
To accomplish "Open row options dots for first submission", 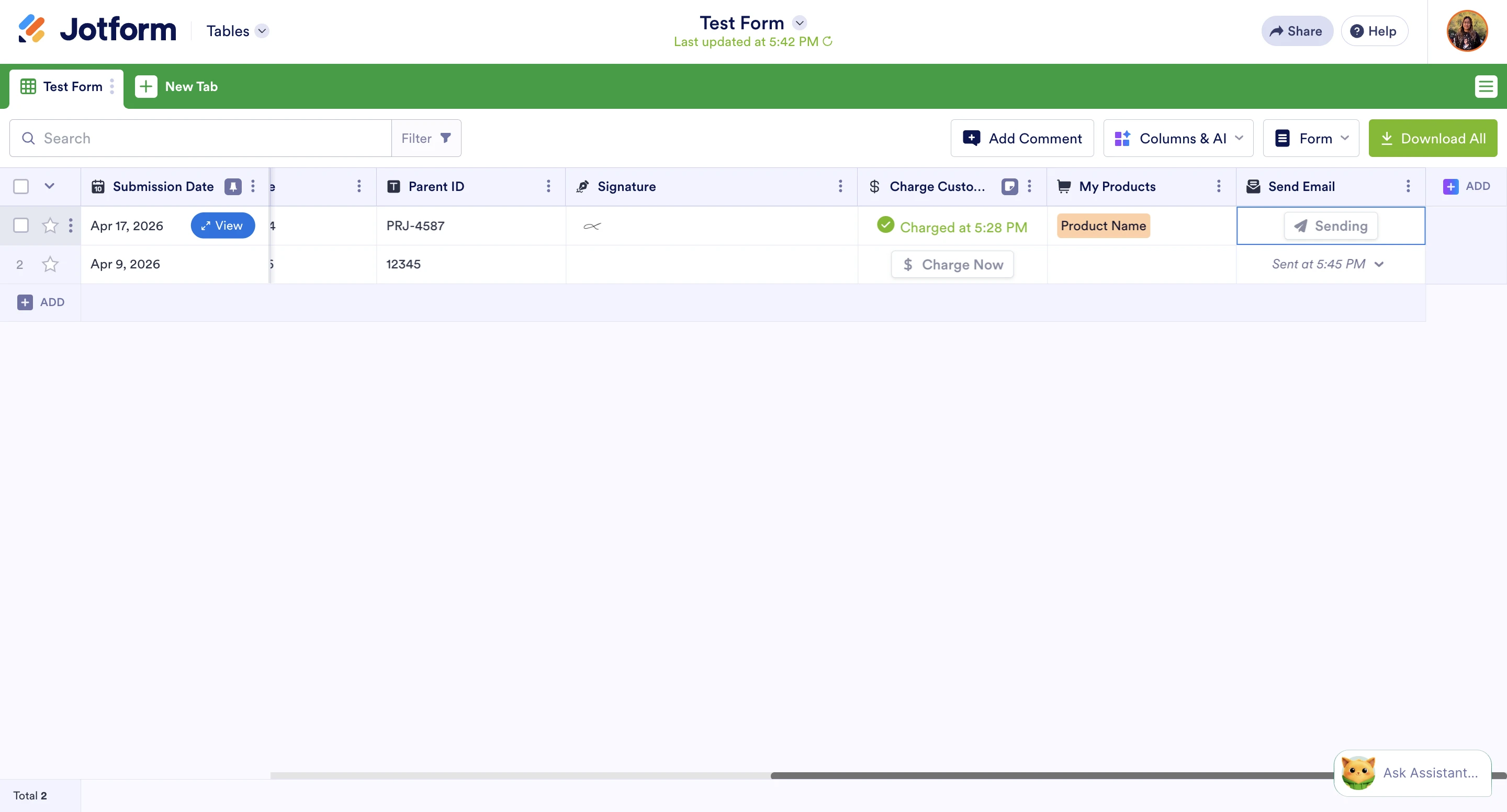I will click(x=71, y=226).
